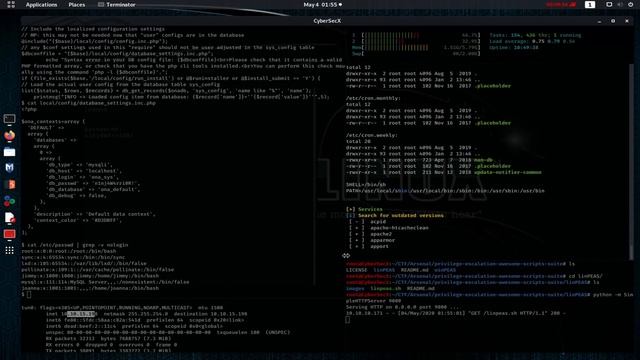Click the 'SHELL=/bin/sh' line
Image resolution: width=640 pixels, height=360 pixels.
[x=366, y=184]
